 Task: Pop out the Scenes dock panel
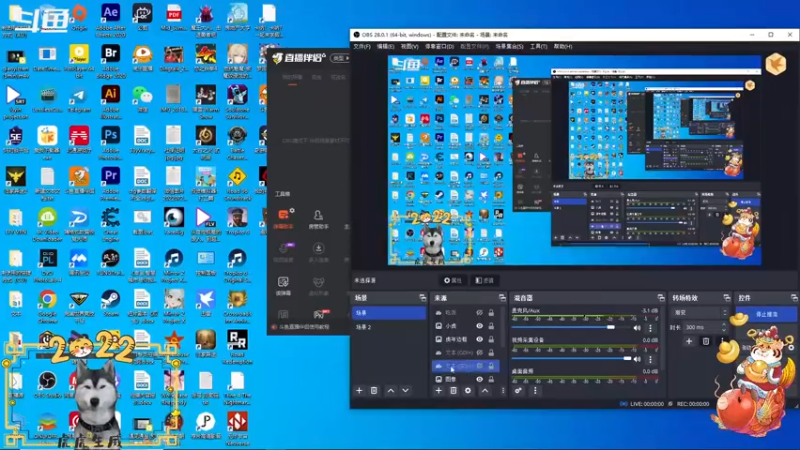click(x=422, y=297)
